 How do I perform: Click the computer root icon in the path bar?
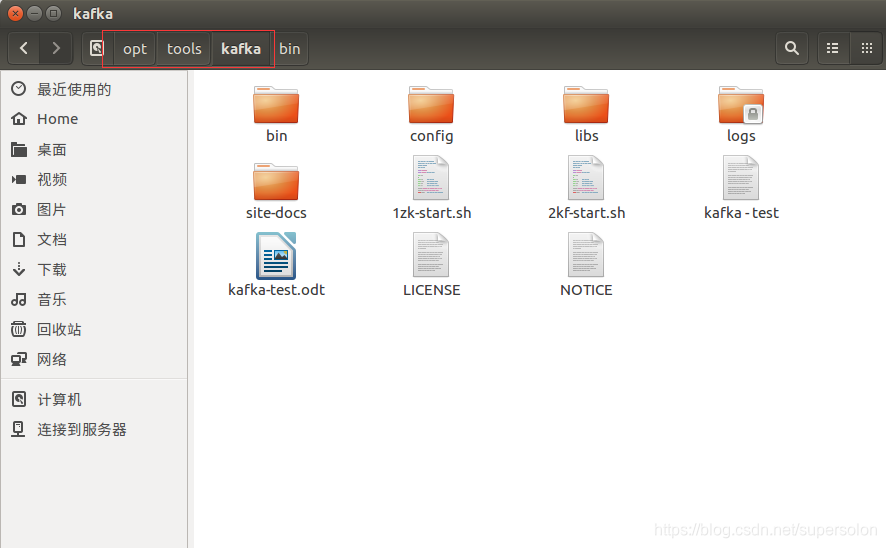coord(97,49)
